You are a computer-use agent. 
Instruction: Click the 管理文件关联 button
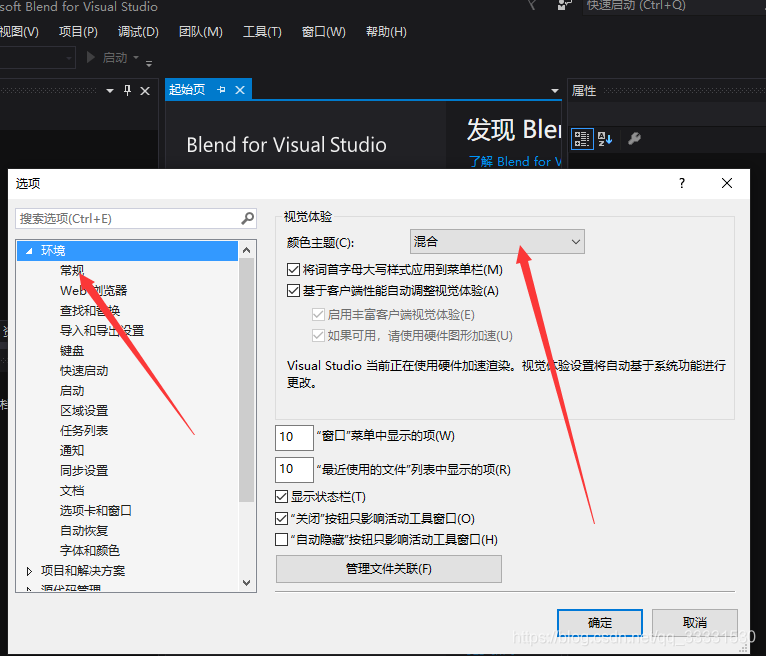[x=389, y=569]
